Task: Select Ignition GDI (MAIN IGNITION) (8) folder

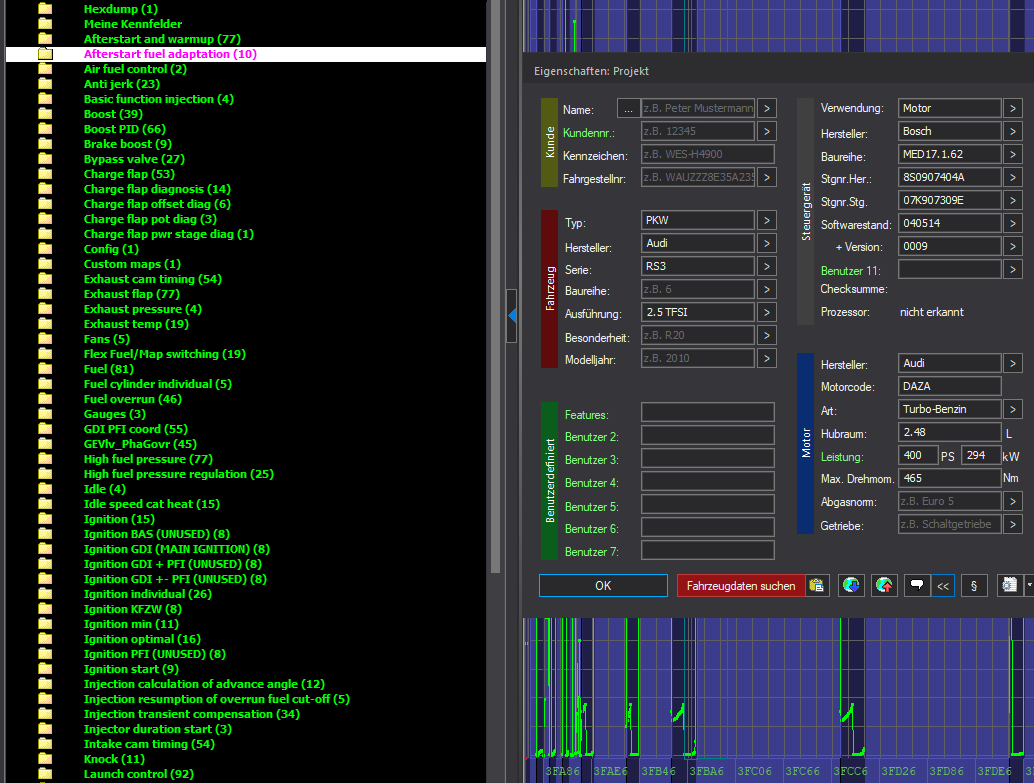Action: pyautogui.click(x=177, y=549)
